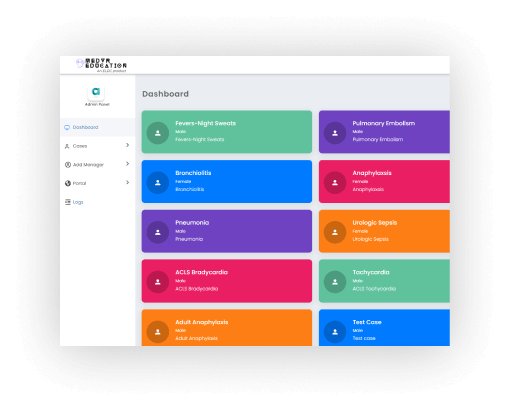Click the Admin Panel avatar icon

[96, 92]
